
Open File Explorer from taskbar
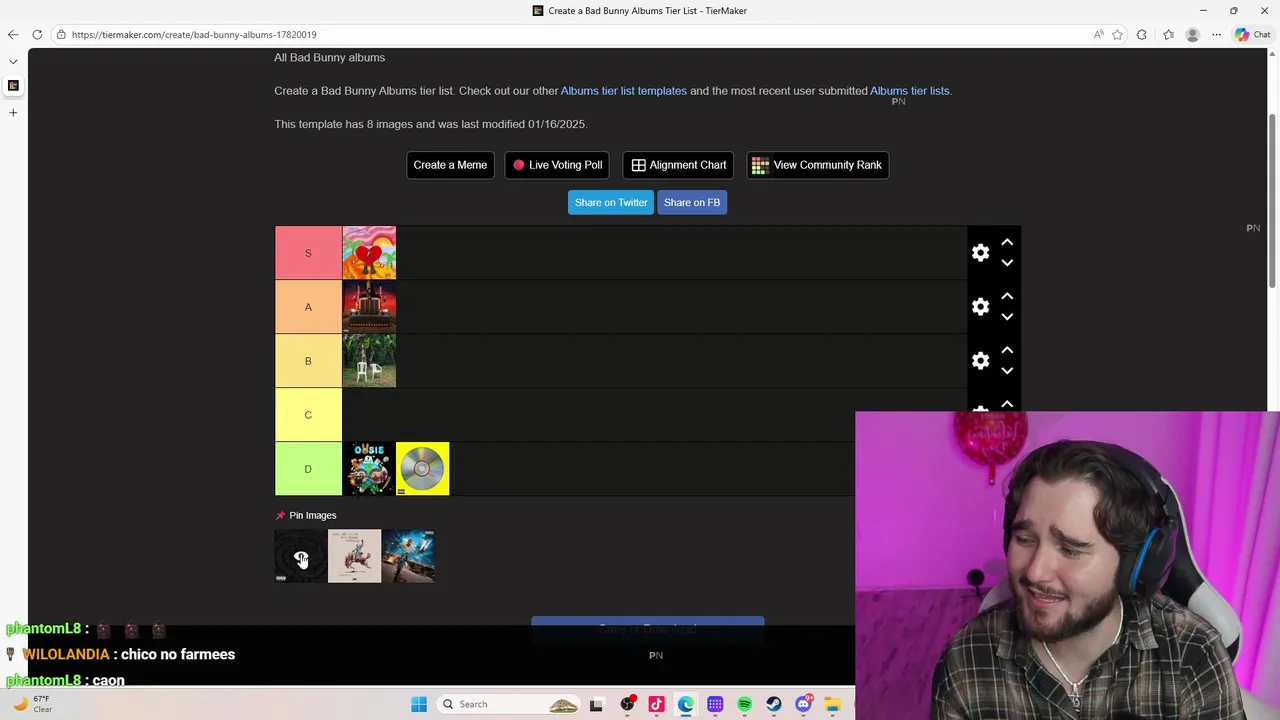[x=832, y=704]
